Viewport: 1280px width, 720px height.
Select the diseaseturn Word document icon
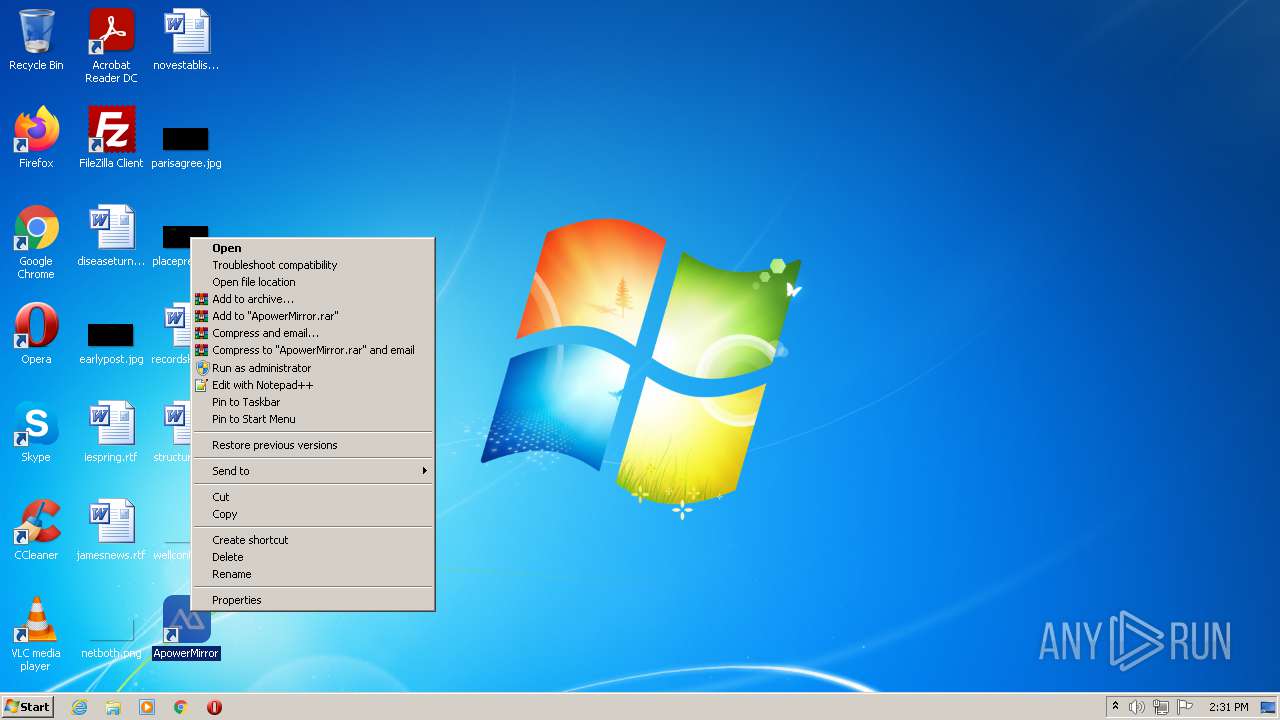pos(111,236)
